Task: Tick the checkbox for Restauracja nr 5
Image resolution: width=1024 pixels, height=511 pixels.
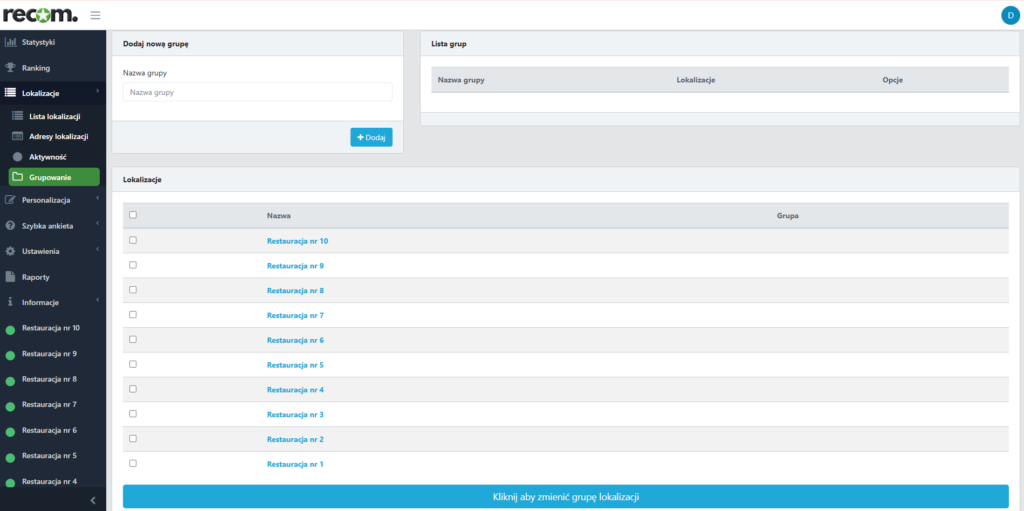Action: click(133, 364)
